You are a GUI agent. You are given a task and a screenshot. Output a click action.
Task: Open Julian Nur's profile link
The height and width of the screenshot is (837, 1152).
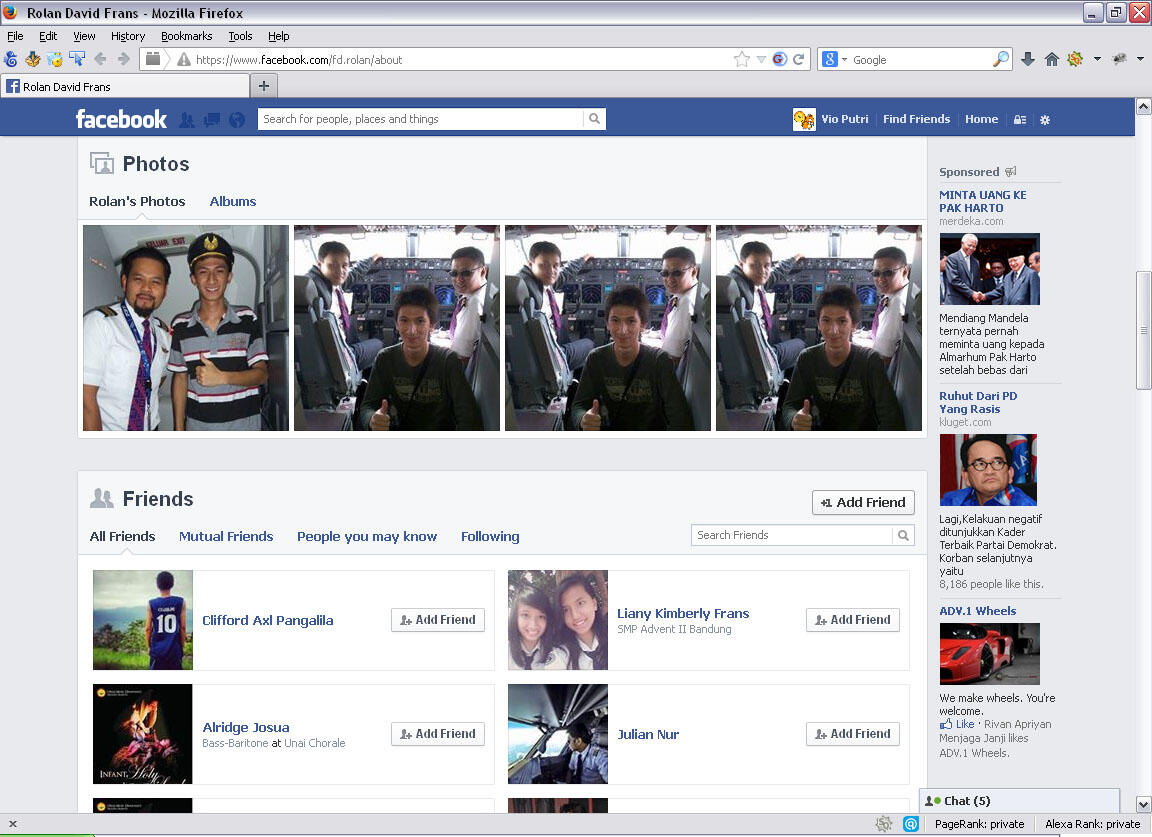(x=648, y=734)
